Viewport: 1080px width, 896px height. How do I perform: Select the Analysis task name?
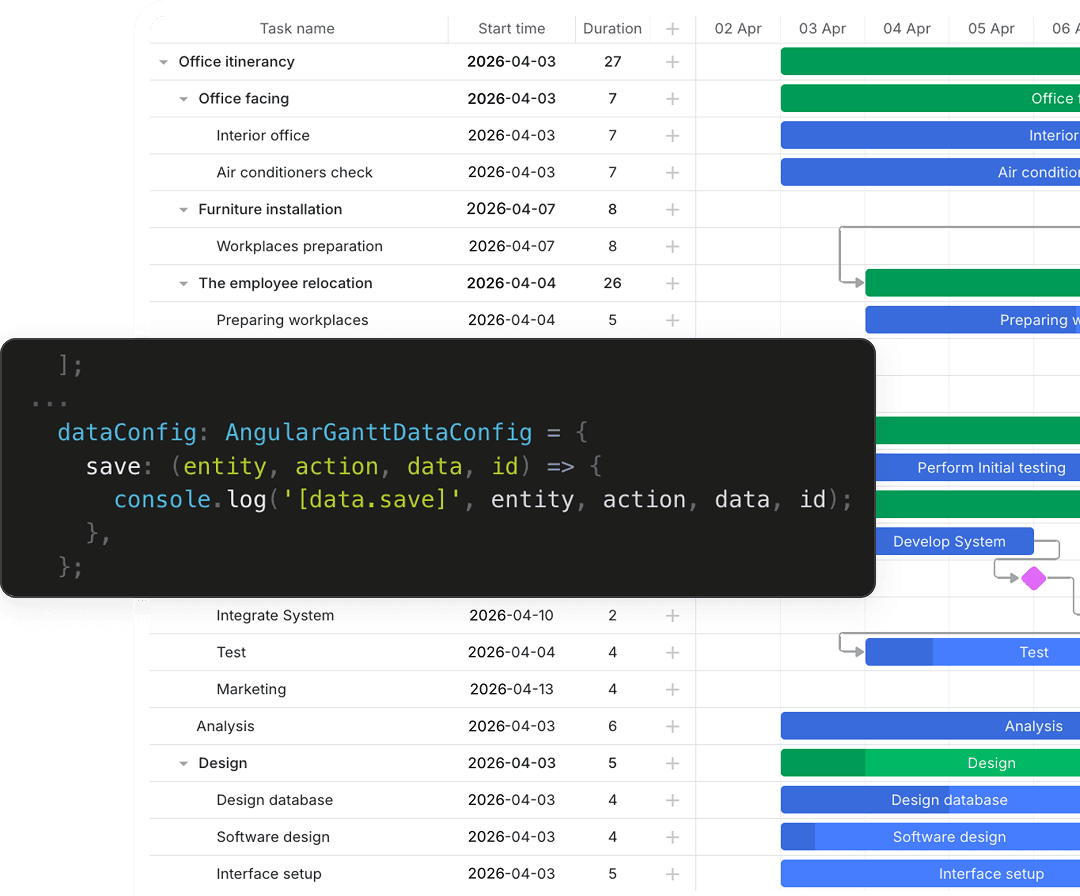(x=225, y=727)
